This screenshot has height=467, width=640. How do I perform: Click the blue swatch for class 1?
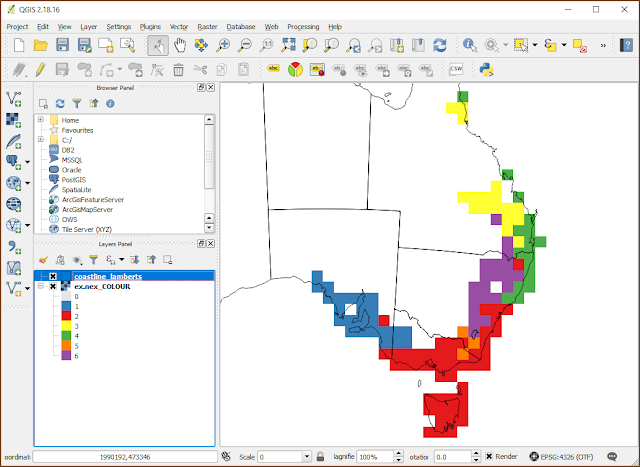pos(66,306)
